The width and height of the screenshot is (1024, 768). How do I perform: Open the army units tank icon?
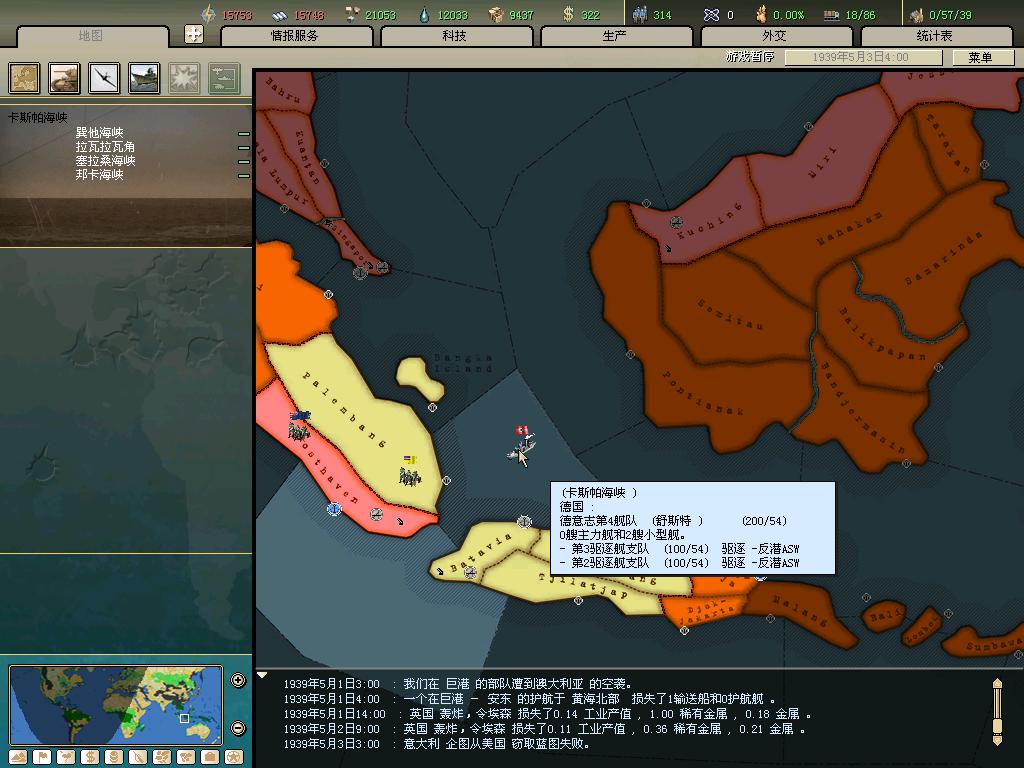[65, 78]
